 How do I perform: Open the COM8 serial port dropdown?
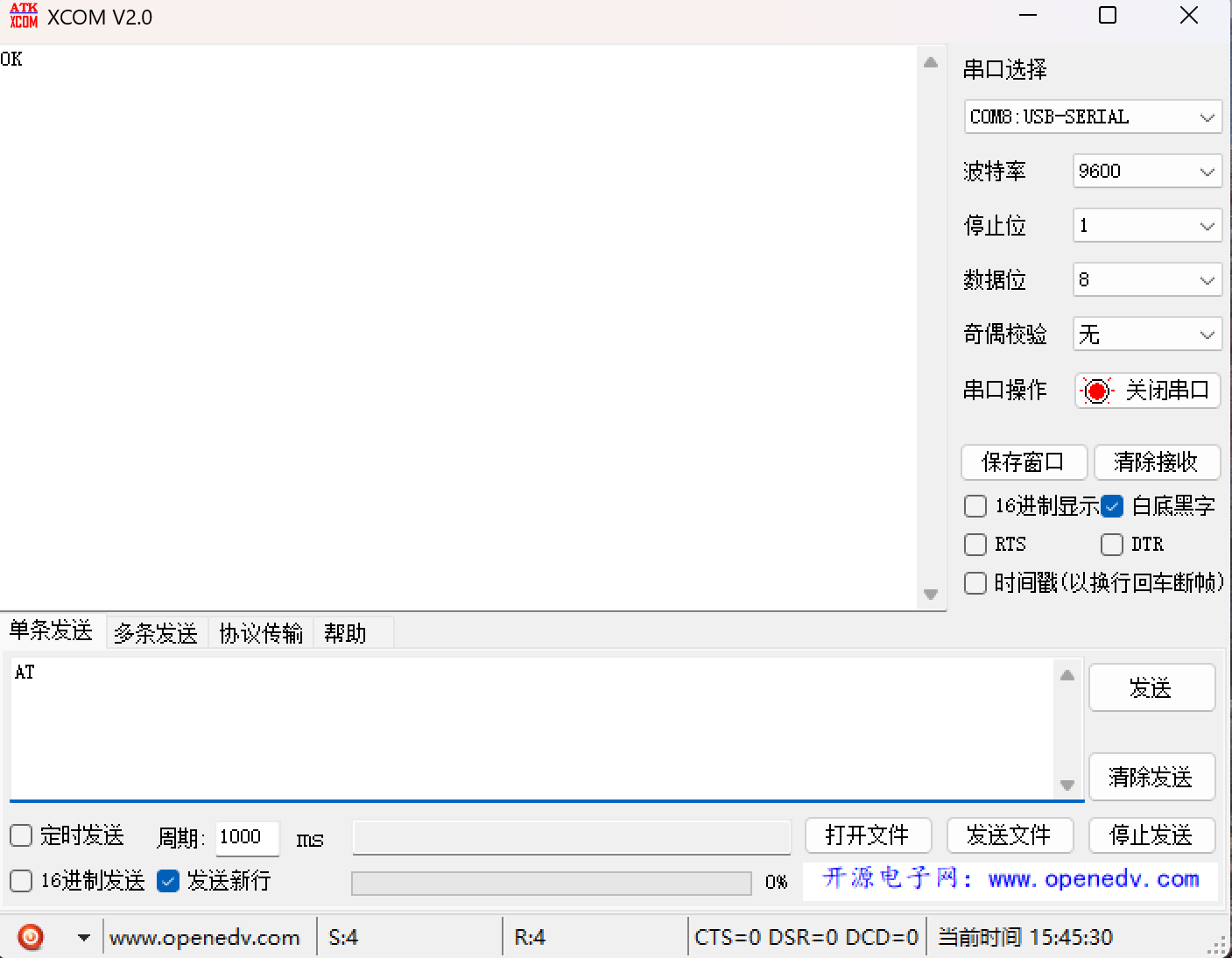(x=1093, y=117)
